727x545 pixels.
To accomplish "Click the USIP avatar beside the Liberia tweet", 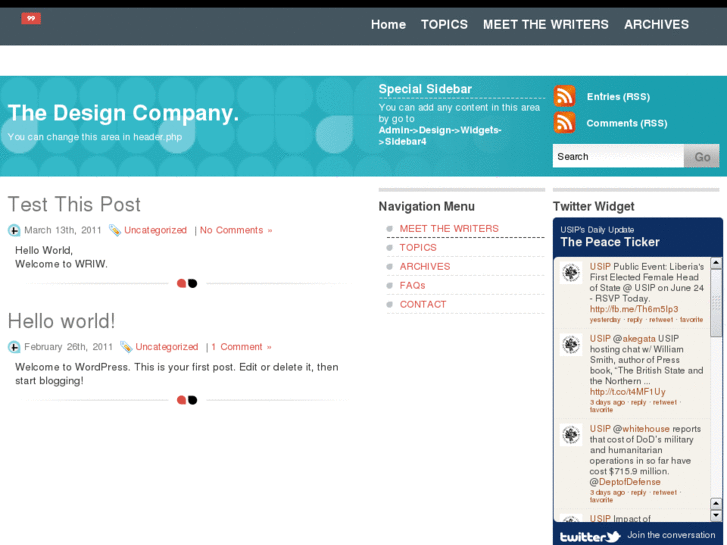I will (x=571, y=273).
